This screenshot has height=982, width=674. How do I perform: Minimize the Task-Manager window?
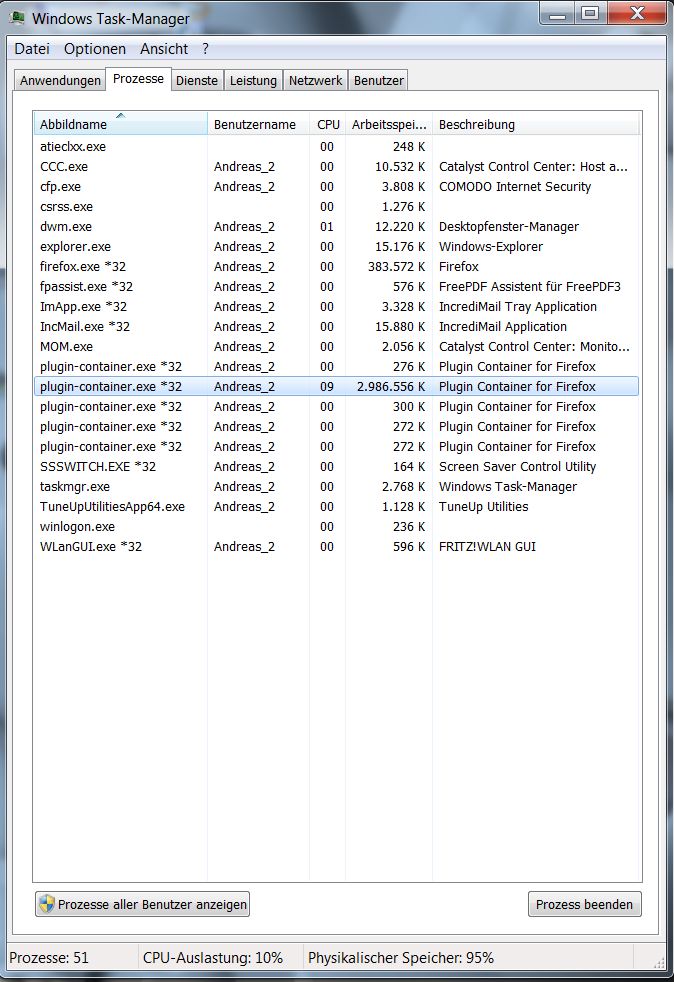pos(557,13)
